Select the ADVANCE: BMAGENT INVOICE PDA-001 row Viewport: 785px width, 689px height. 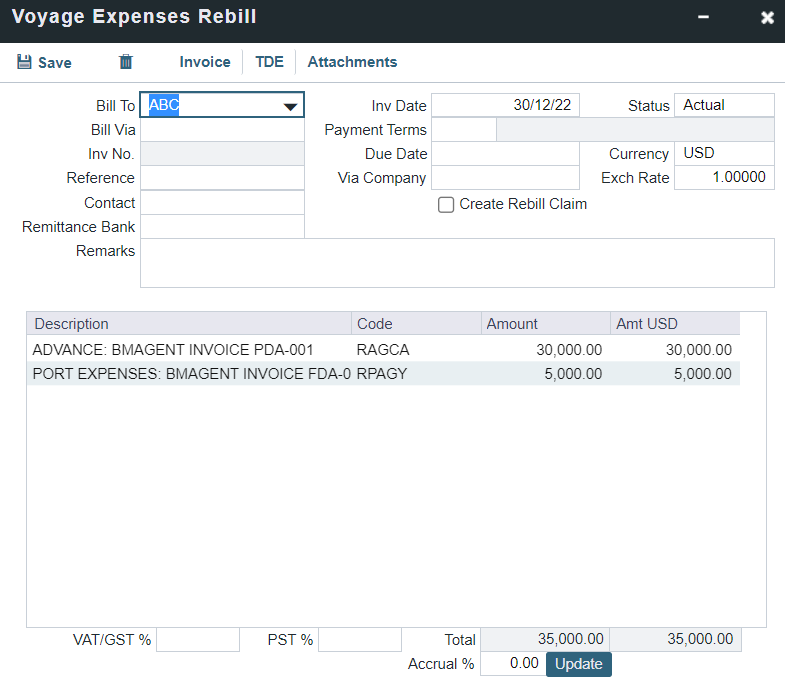190,350
